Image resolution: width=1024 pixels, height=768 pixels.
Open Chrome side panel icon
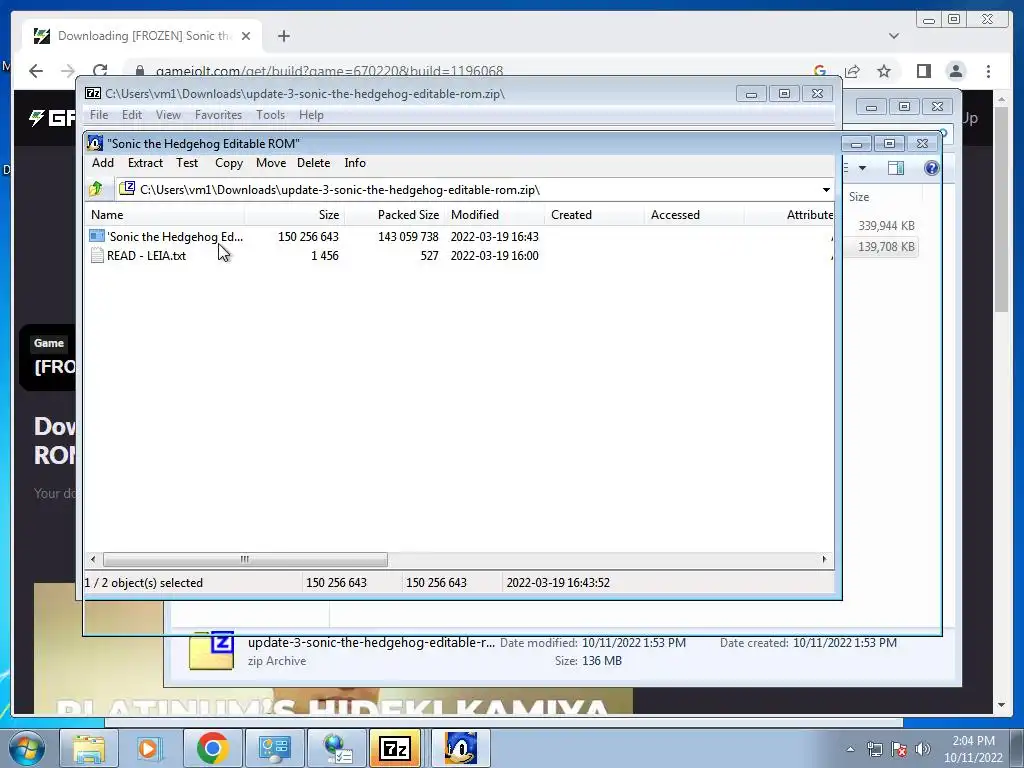tap(923, 71)
